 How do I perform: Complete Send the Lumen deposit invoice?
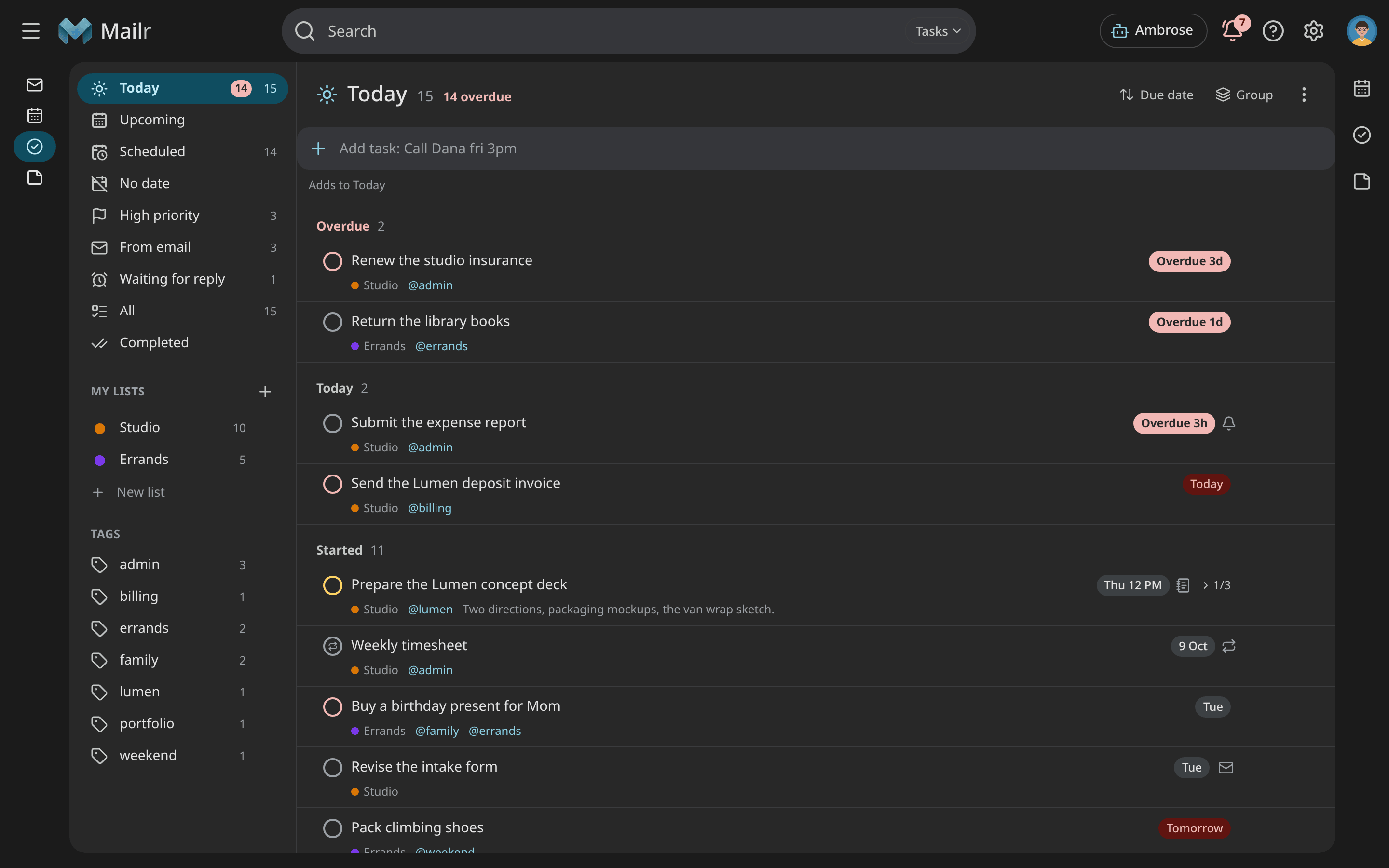332,484
